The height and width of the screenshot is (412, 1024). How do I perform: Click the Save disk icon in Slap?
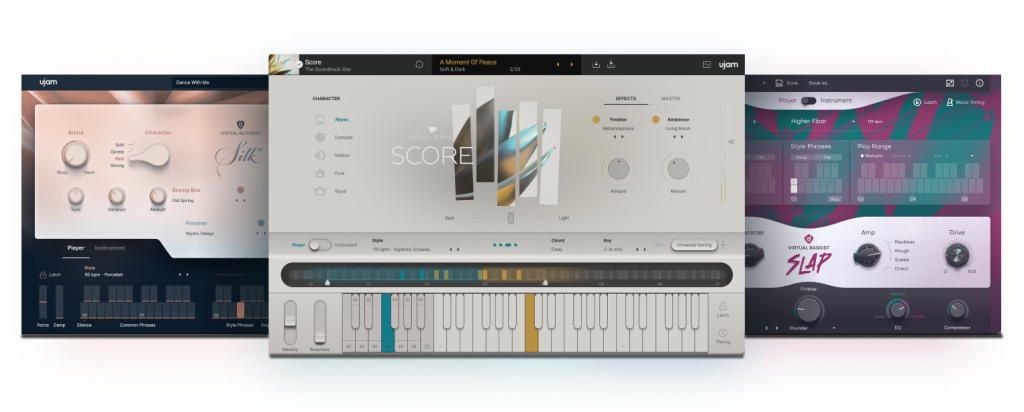780,83
